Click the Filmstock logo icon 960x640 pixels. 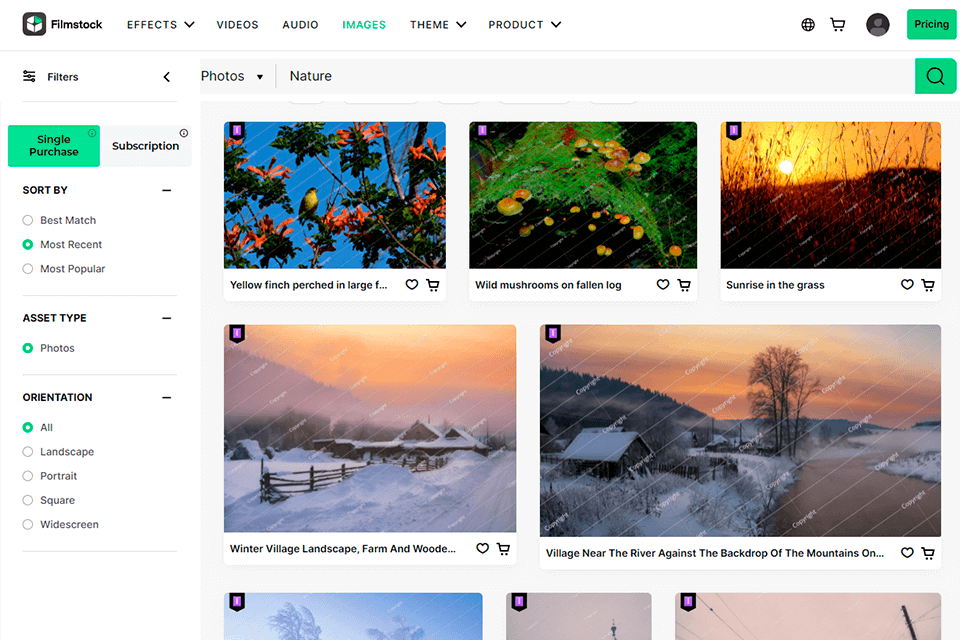(x=34, y=24)
